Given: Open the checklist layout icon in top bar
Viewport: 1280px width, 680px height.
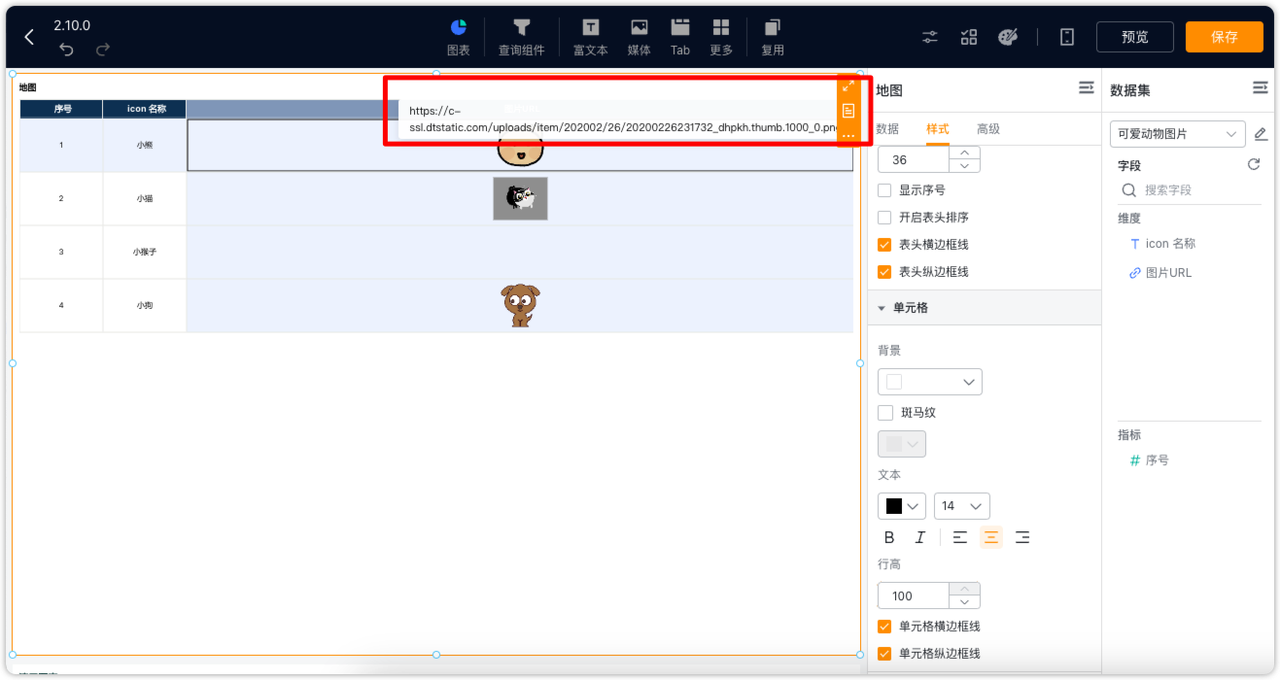Looking at the screenshot, I should click(969, 37).
